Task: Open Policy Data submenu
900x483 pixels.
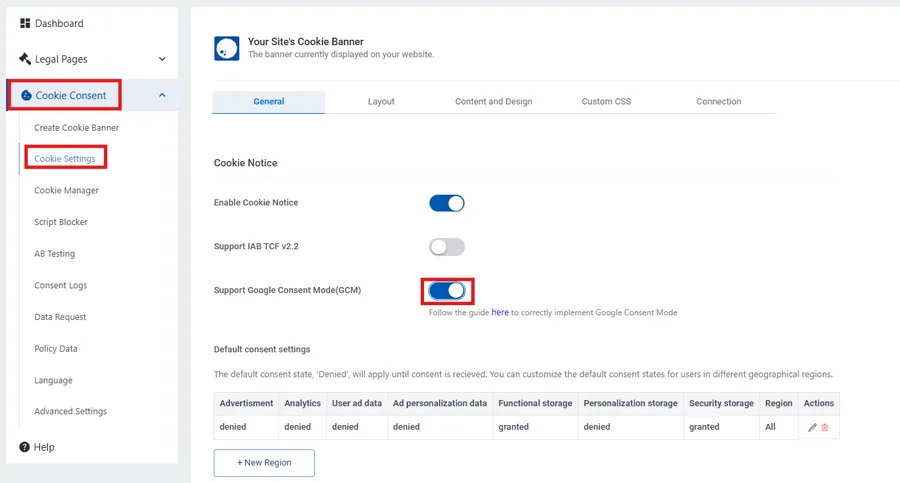Action: point(56,349)
